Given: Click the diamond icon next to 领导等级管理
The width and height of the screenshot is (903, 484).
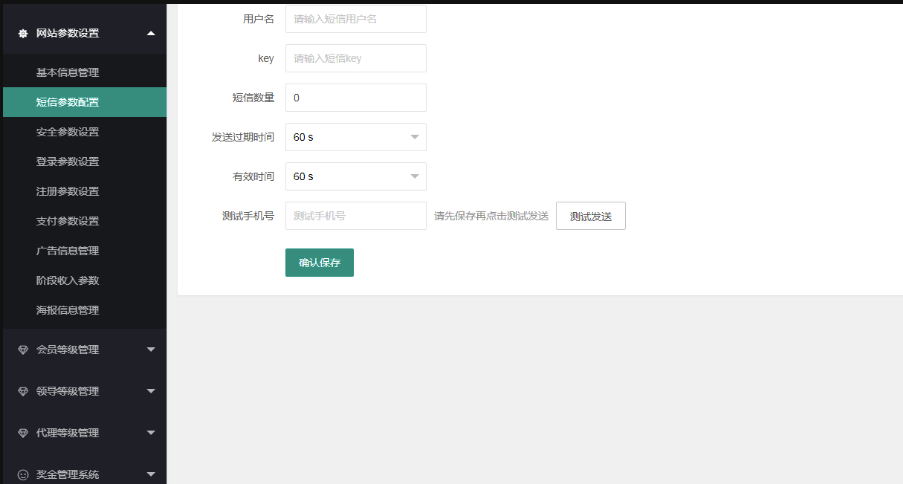Looking at the screenshot, I should [x=23, y=391].
